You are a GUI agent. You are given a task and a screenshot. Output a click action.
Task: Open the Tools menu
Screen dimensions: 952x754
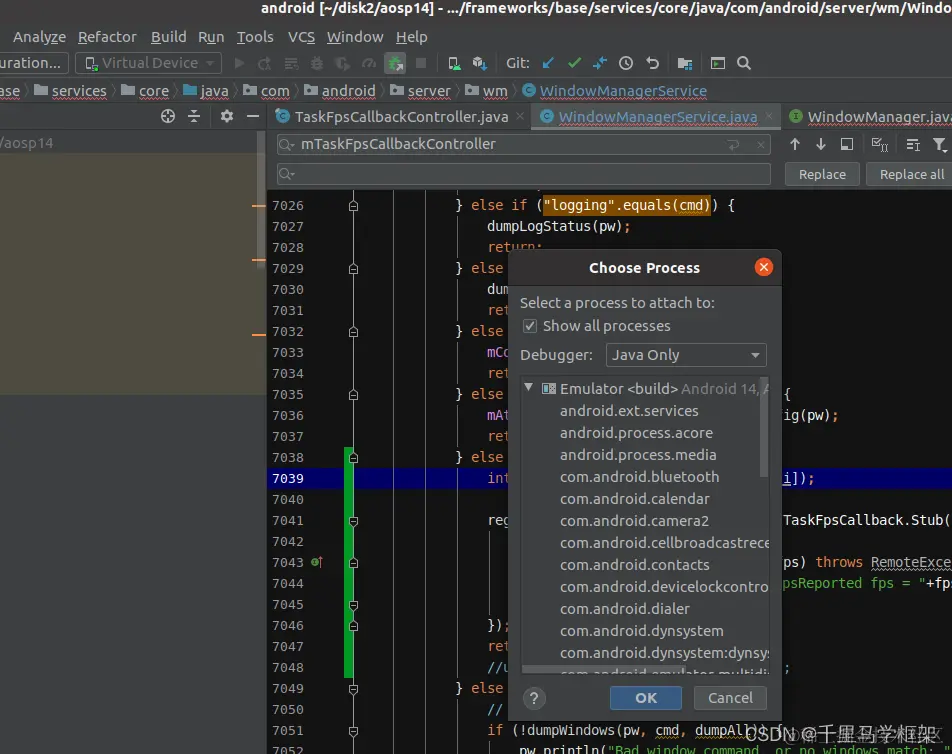coord(255,37)
